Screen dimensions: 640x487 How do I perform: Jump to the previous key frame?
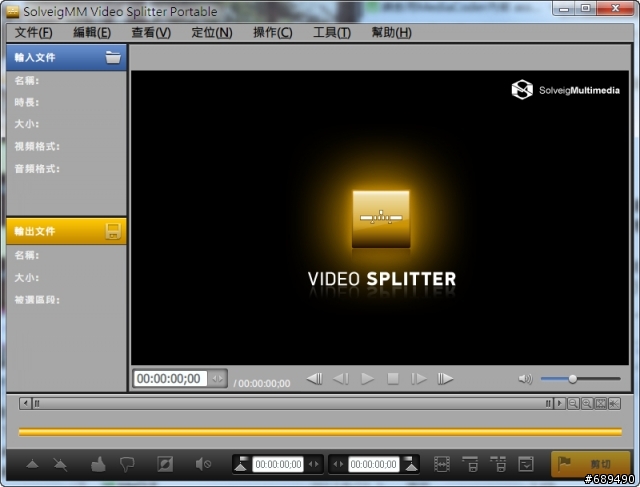coord(314,379)
